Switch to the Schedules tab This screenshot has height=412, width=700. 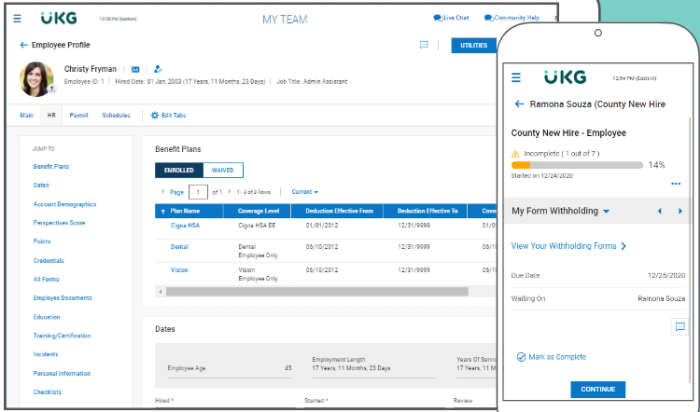pos(116,115)
